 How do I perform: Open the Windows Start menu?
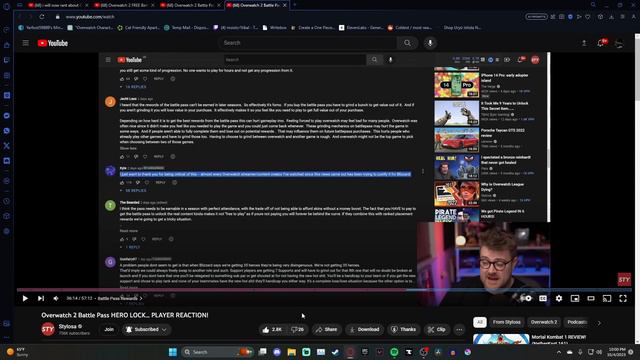pos(173,352)
